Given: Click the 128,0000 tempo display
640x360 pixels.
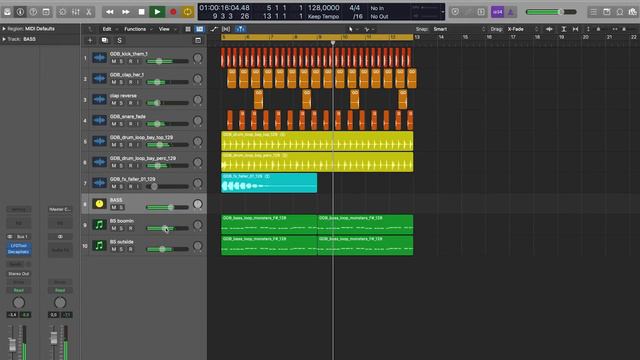Looking at the screenshot, I should click(323, 8).
